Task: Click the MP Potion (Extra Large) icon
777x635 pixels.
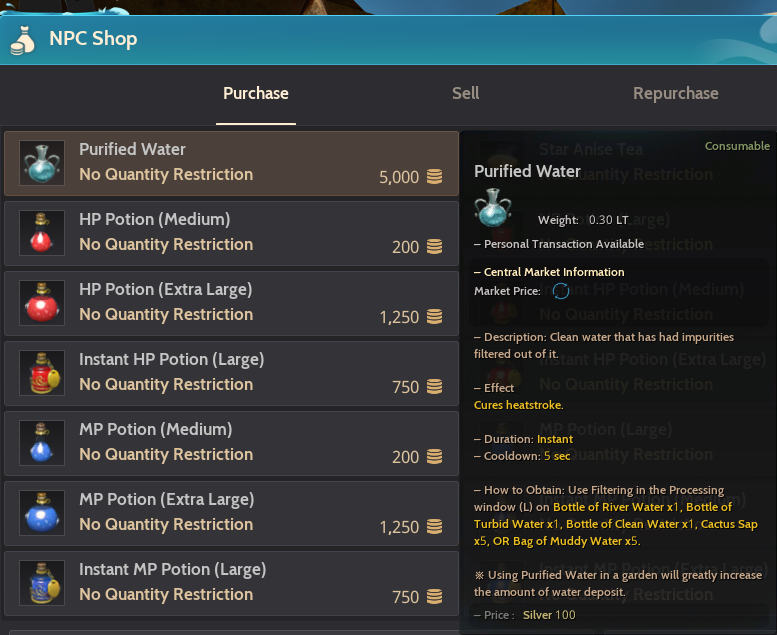Action: pos(42,513)
